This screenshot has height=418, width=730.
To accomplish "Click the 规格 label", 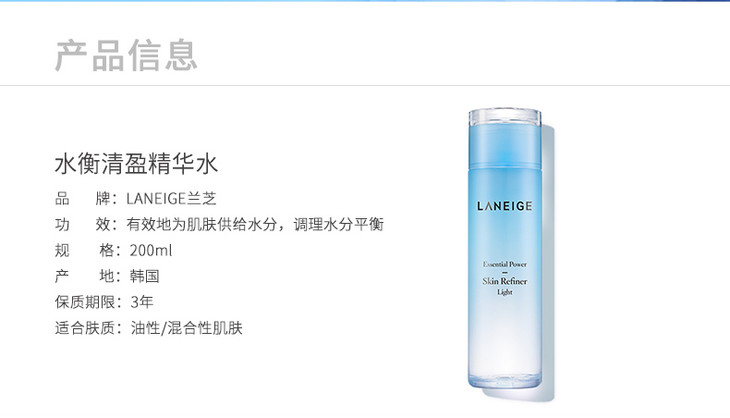I will pyautogui.click(x=84, y=250).
